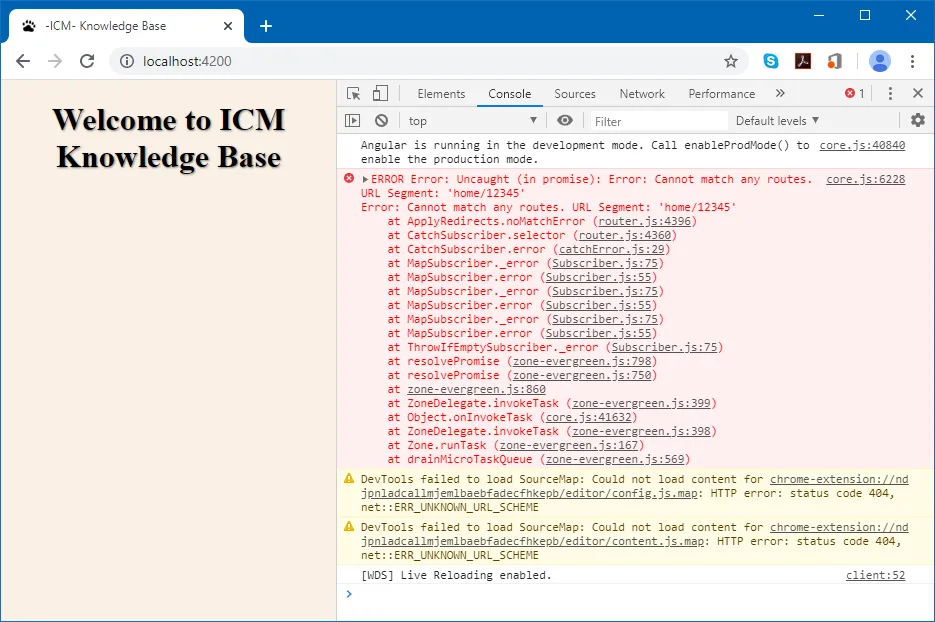The height and width of the screenshot is (622, 935).
Task: Switch to the Performance tab
Action: (x=722, y=94)
